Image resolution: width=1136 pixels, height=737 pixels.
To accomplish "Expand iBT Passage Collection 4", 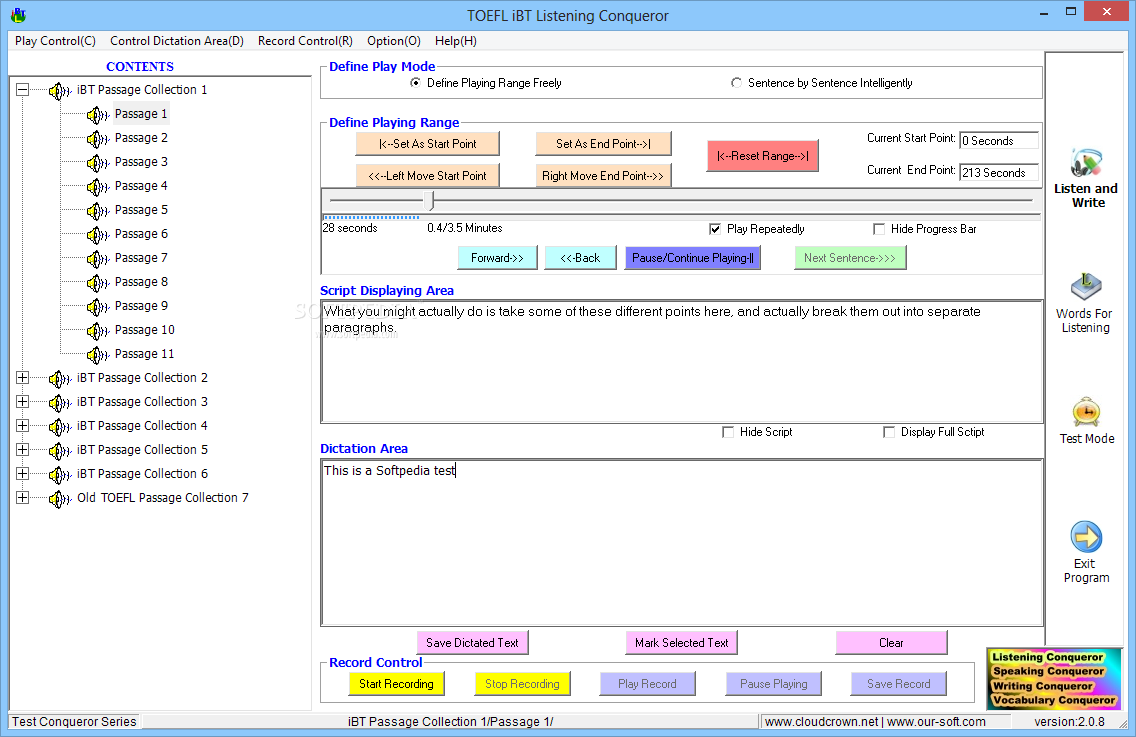I will coord(22,425).
